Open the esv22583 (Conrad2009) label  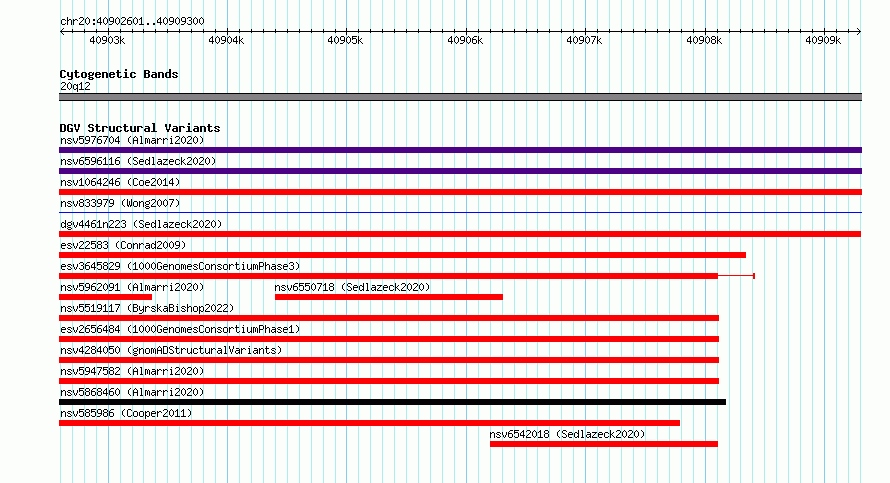(123, 245)
